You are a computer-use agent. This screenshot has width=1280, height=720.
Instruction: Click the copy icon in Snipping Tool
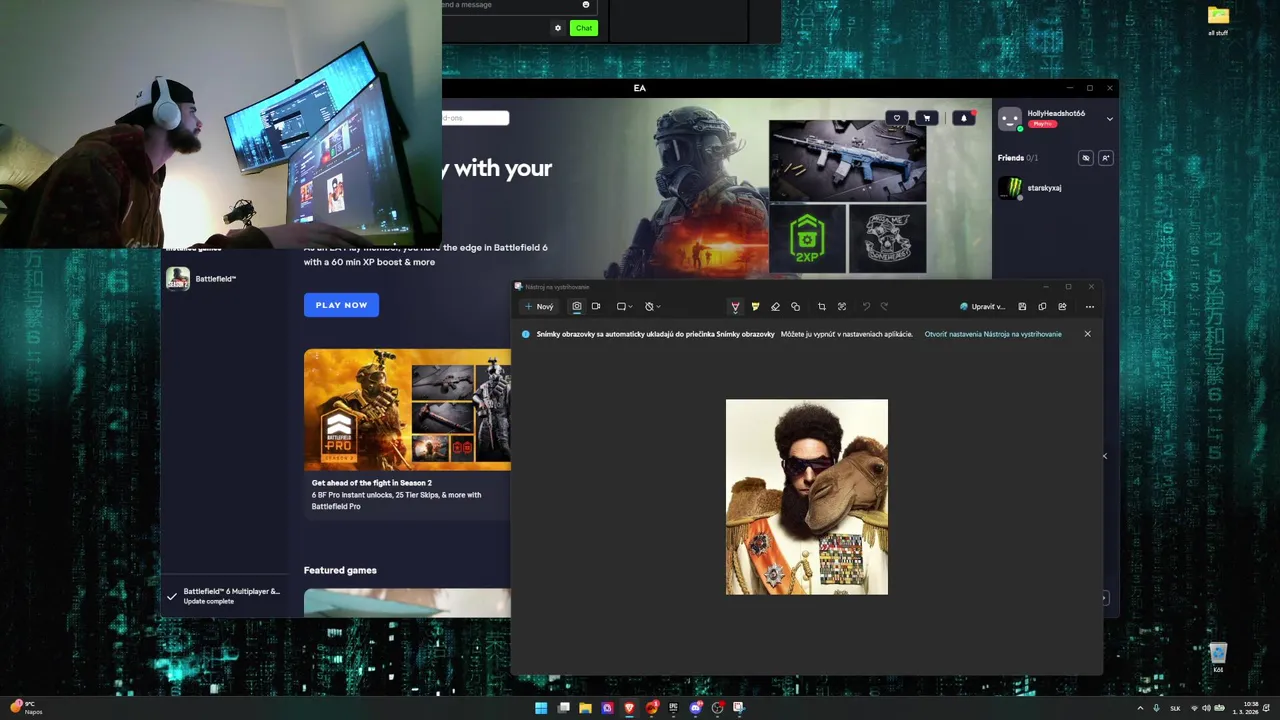pyautogui.click(x=1042, y=307)
